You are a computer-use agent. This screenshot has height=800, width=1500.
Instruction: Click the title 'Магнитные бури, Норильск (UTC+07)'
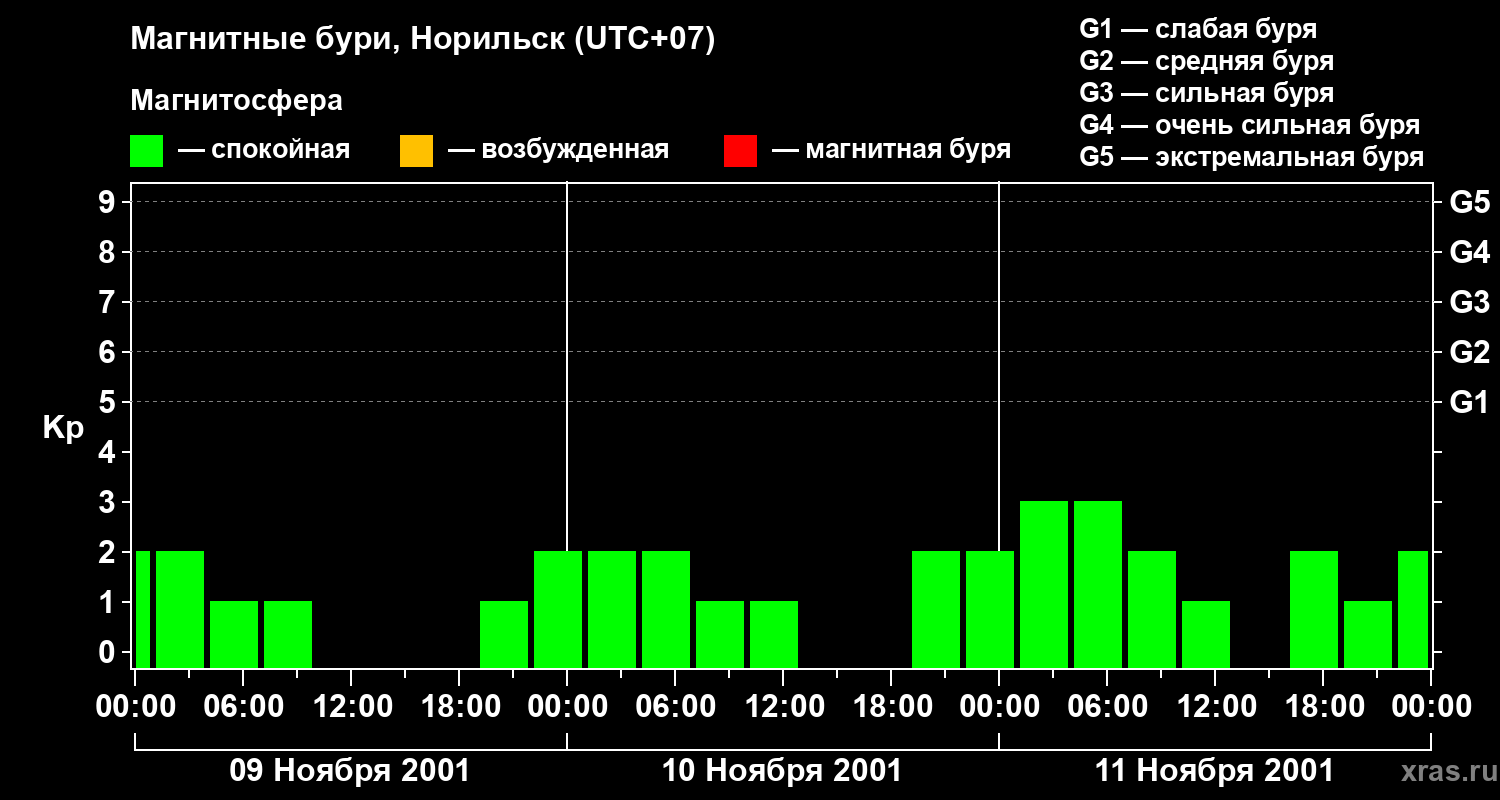point(423,40)
